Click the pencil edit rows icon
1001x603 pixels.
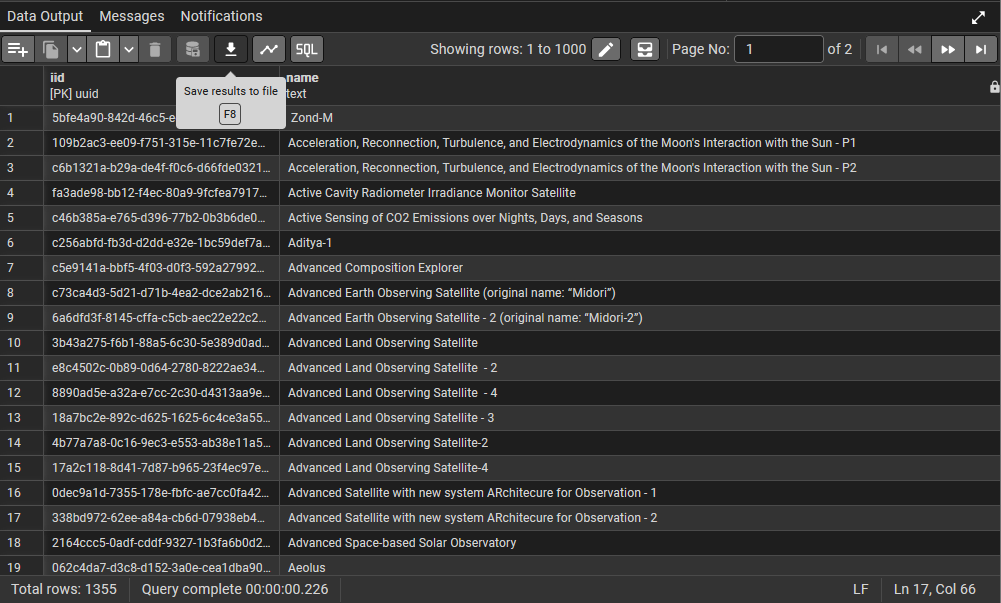pyautogui.click(x=606, y=49)
